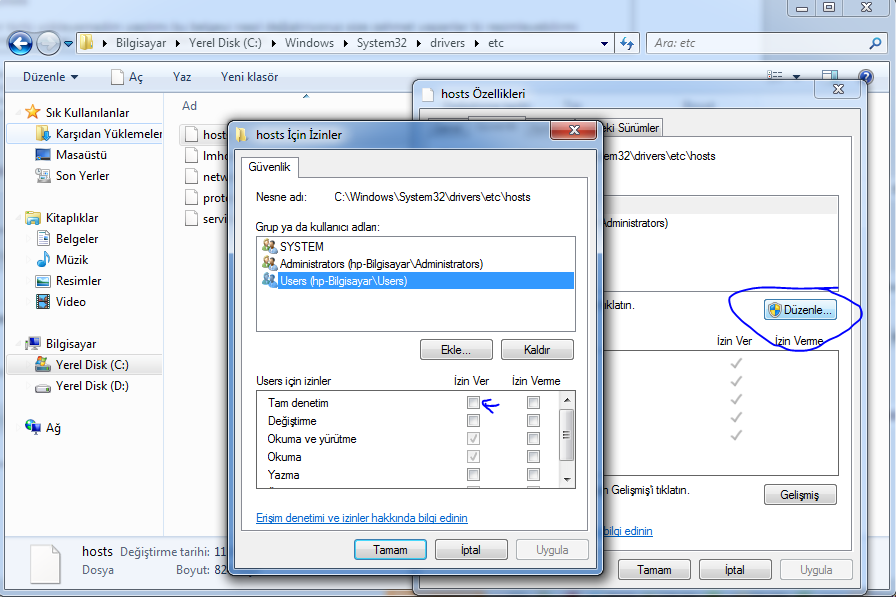Click İptal in hosts İçin İzinler dialog

click(471, 550)
